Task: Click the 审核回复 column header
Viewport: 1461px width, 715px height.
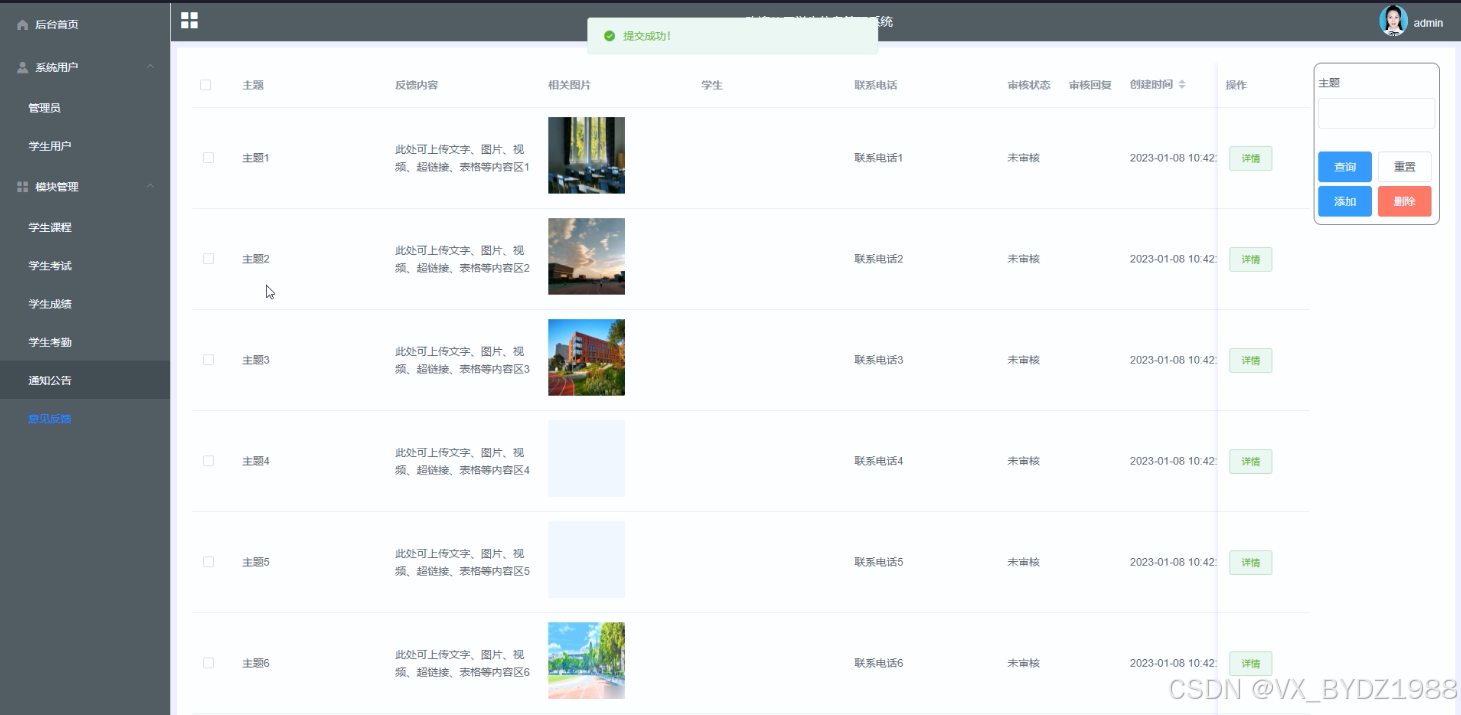Action: (x=1090, y=85)
